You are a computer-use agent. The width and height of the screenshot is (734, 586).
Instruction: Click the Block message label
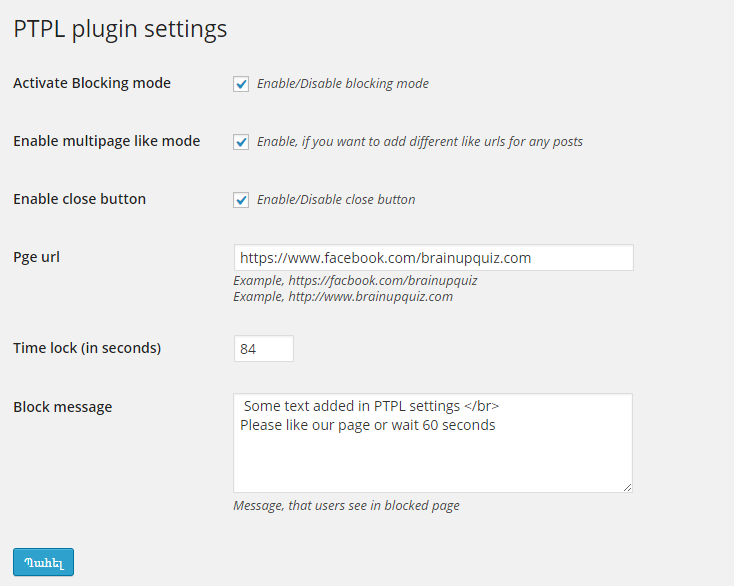pyautogui.click(x=63, y=407)
